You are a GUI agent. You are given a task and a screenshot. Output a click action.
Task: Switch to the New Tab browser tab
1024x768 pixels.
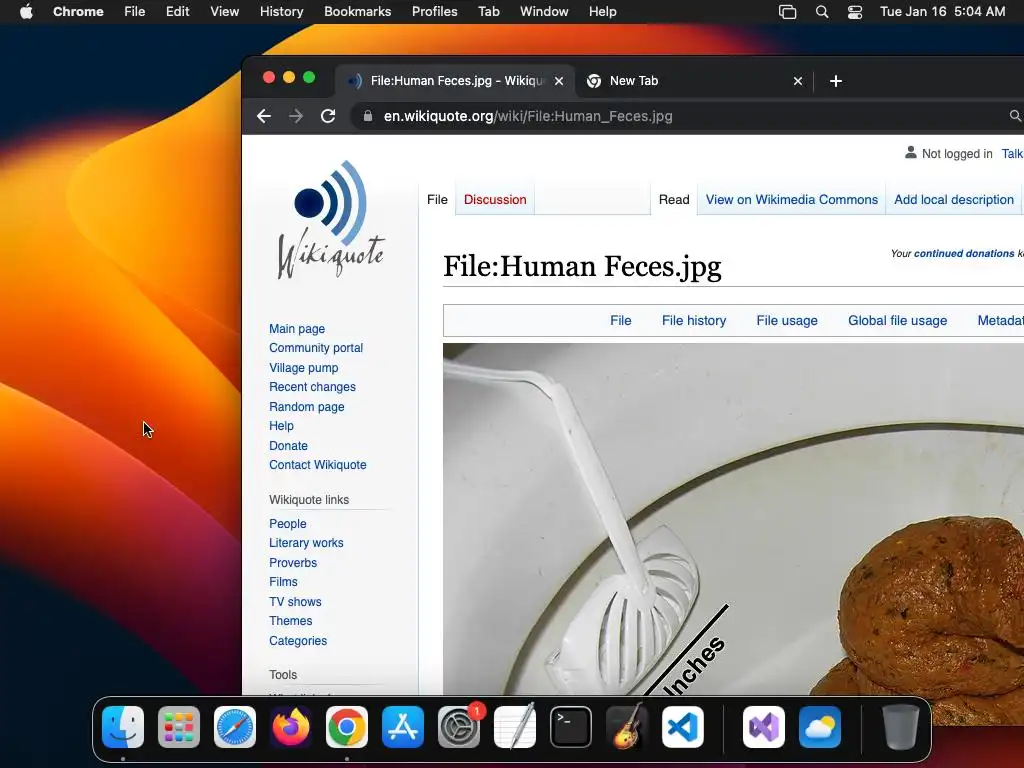(694, 81)
